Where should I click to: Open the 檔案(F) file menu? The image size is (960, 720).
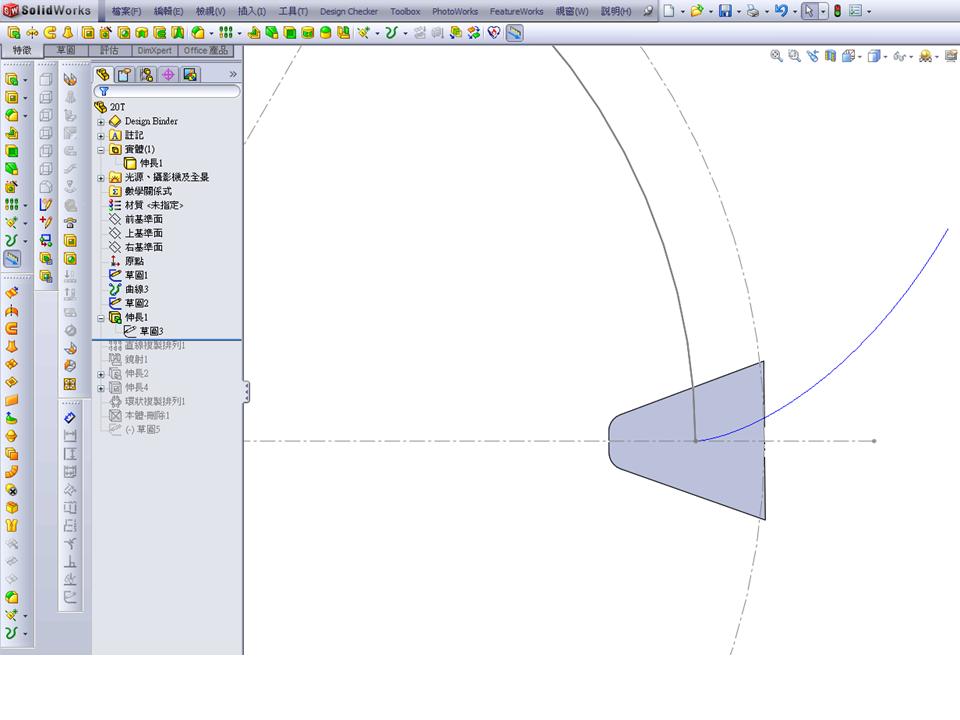[x=126, y=11]
